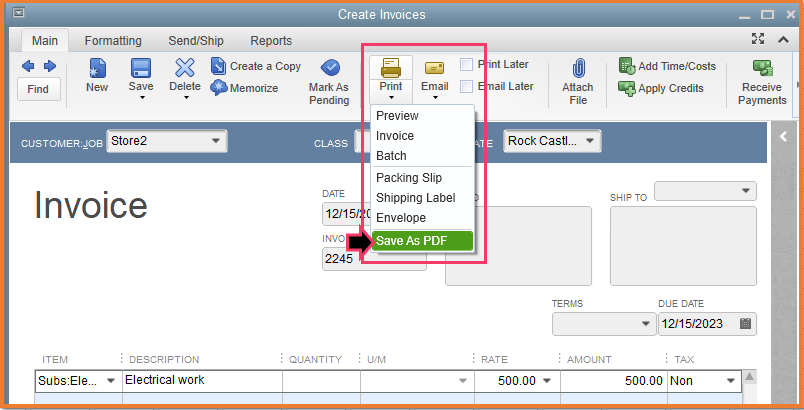Expand the Email button dropdown arrow
The height and width of the screenshot is (410, 804).
coord(435,97)
